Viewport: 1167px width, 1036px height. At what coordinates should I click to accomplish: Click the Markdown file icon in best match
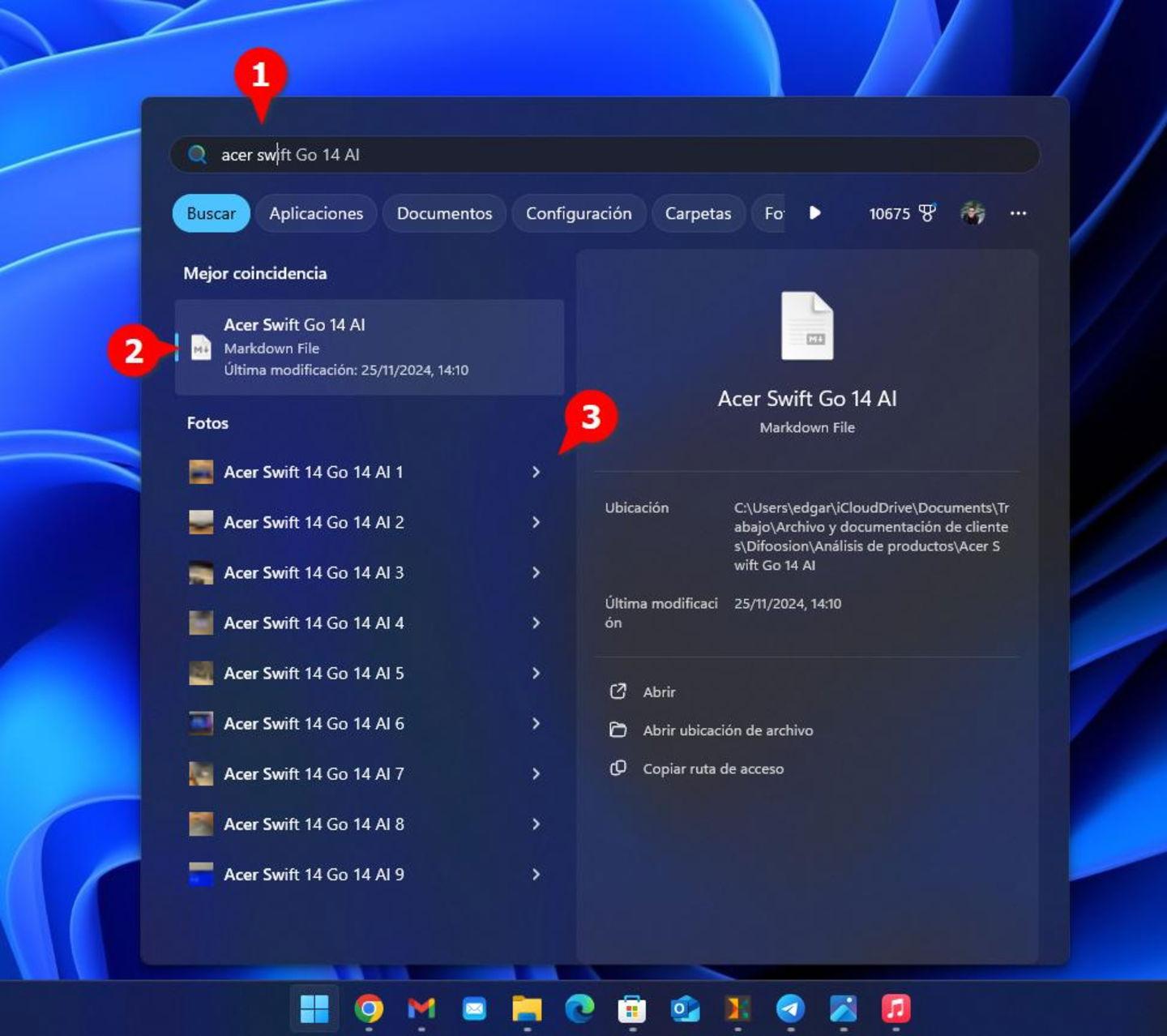tap(201, 347)
